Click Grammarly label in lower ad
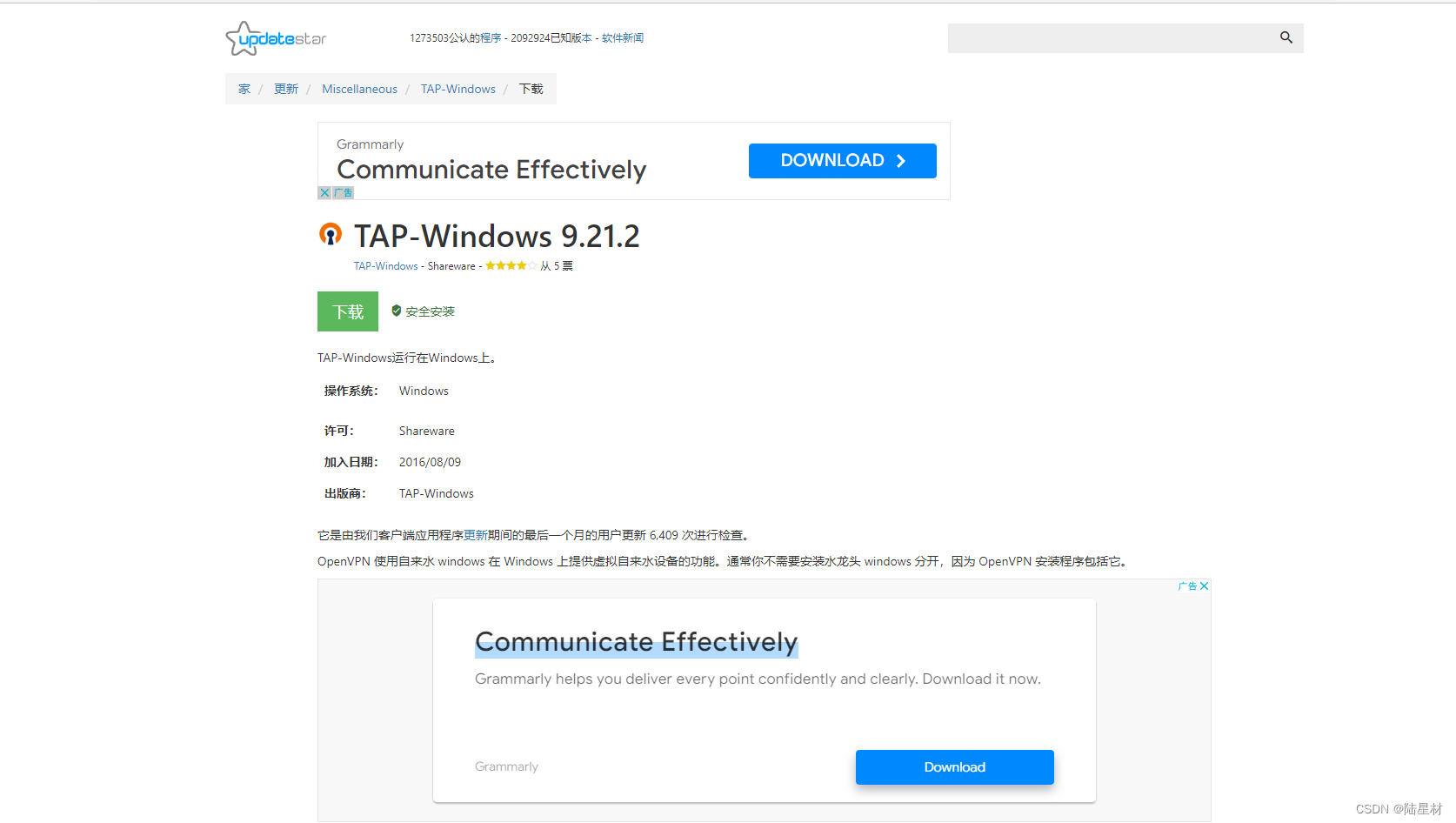This screenshot has width=1456, height=823. 506,766
